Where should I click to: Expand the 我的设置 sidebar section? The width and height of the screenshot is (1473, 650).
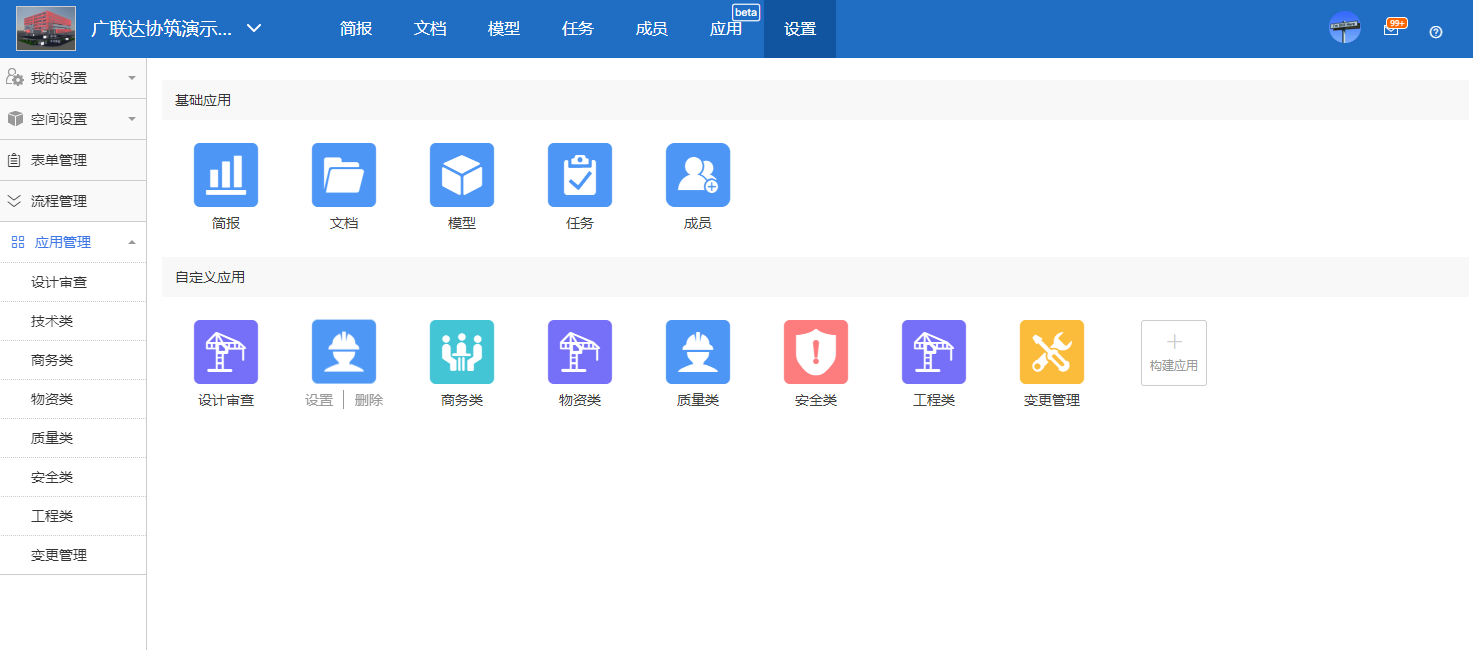(73, 77)
